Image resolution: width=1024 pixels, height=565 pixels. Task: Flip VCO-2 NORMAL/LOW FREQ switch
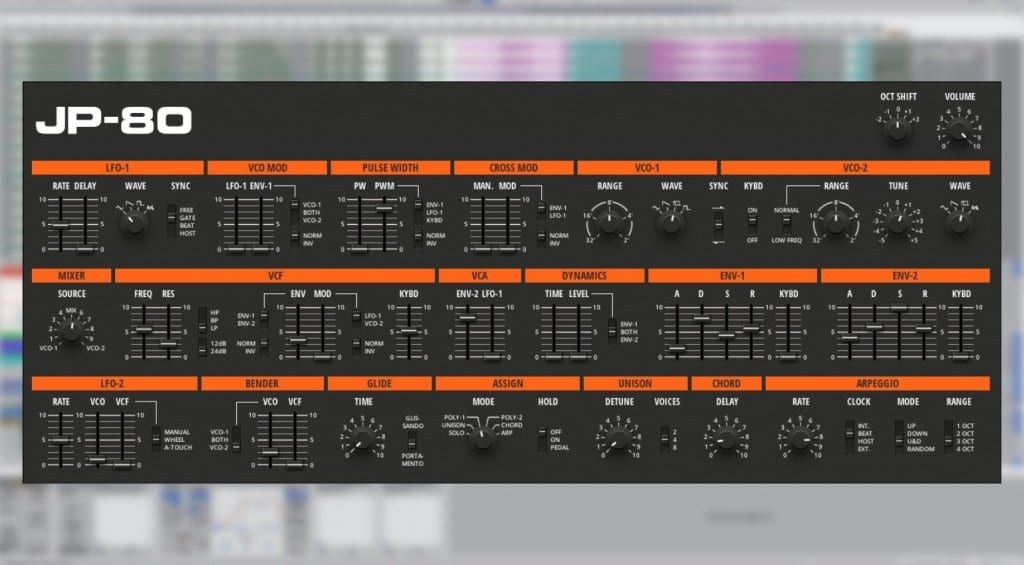point(786,224)
